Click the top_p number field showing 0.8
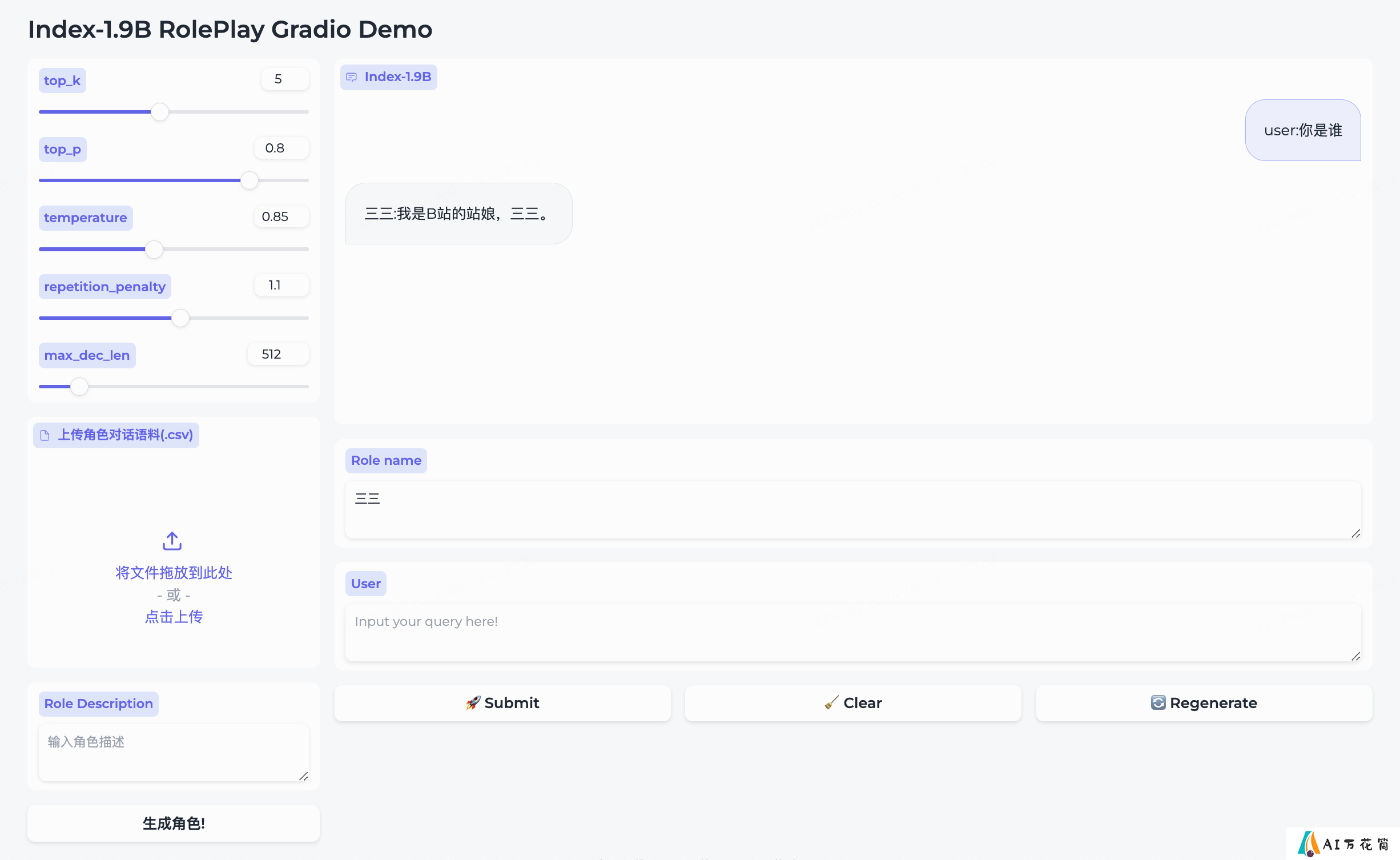Screen dimensions: 1400x860 click(281, 148)
